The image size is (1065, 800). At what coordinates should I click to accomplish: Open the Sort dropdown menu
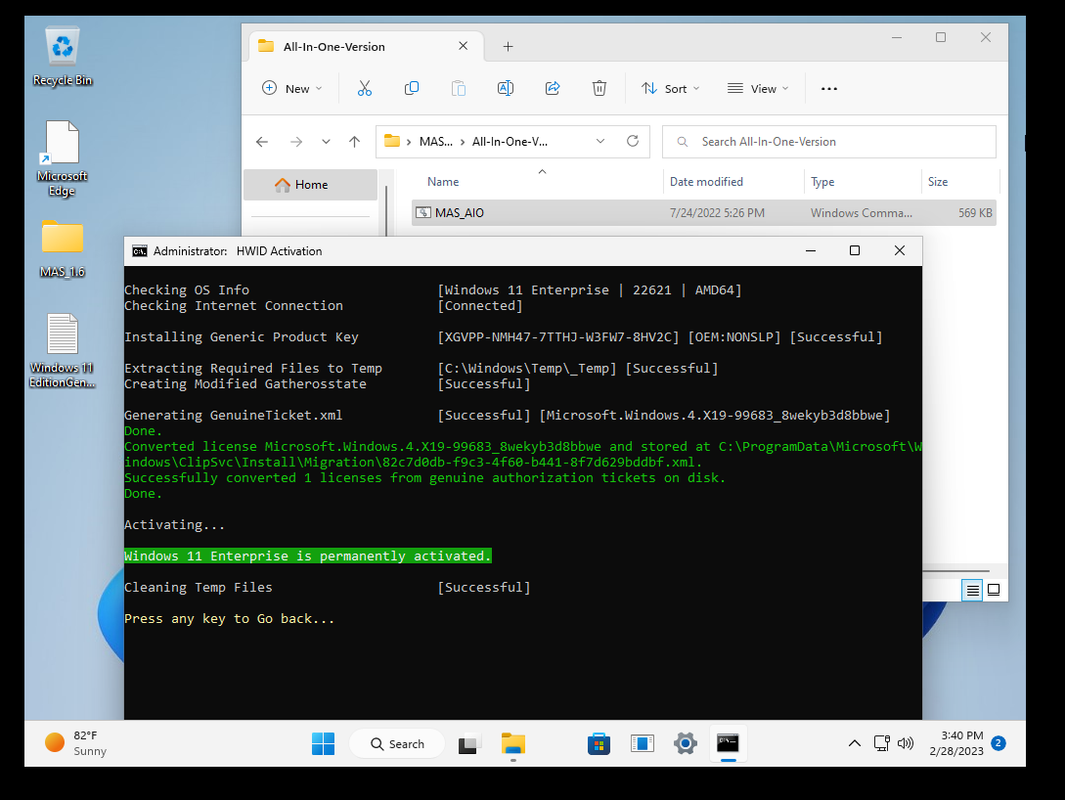pyautogui.click(x=670, y=88)
